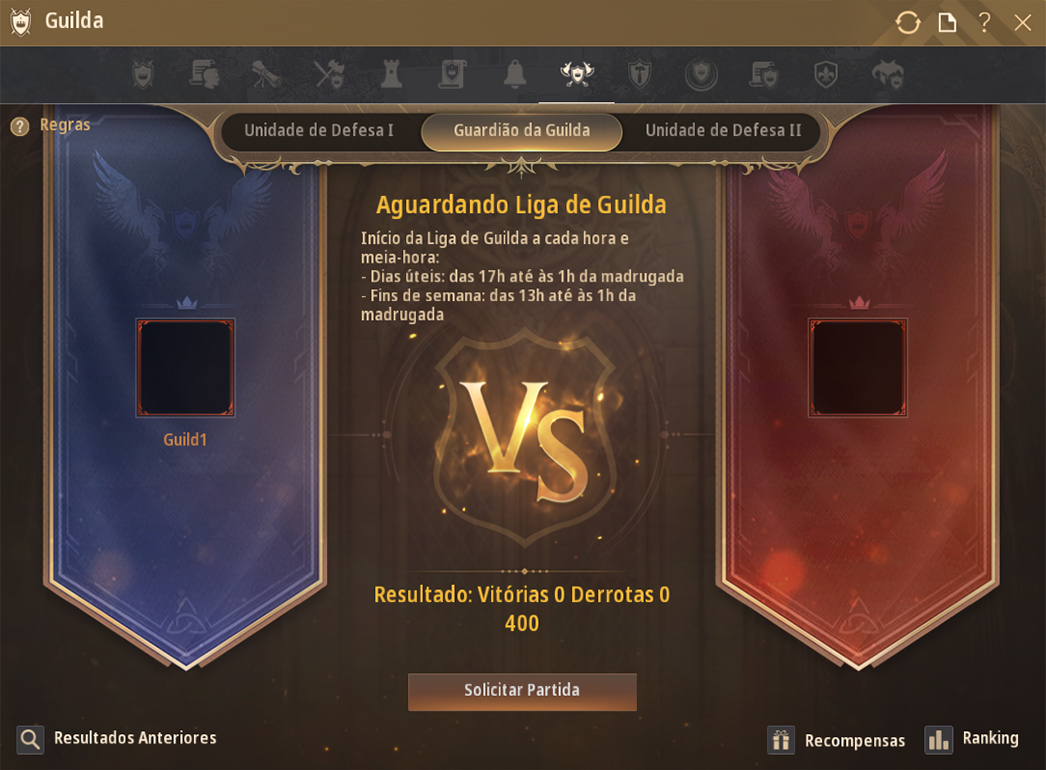This screenshot has width=1046, height=770.
Task: Switch to Unidade de Defesa I tab
Action: [x=319, y=130]
